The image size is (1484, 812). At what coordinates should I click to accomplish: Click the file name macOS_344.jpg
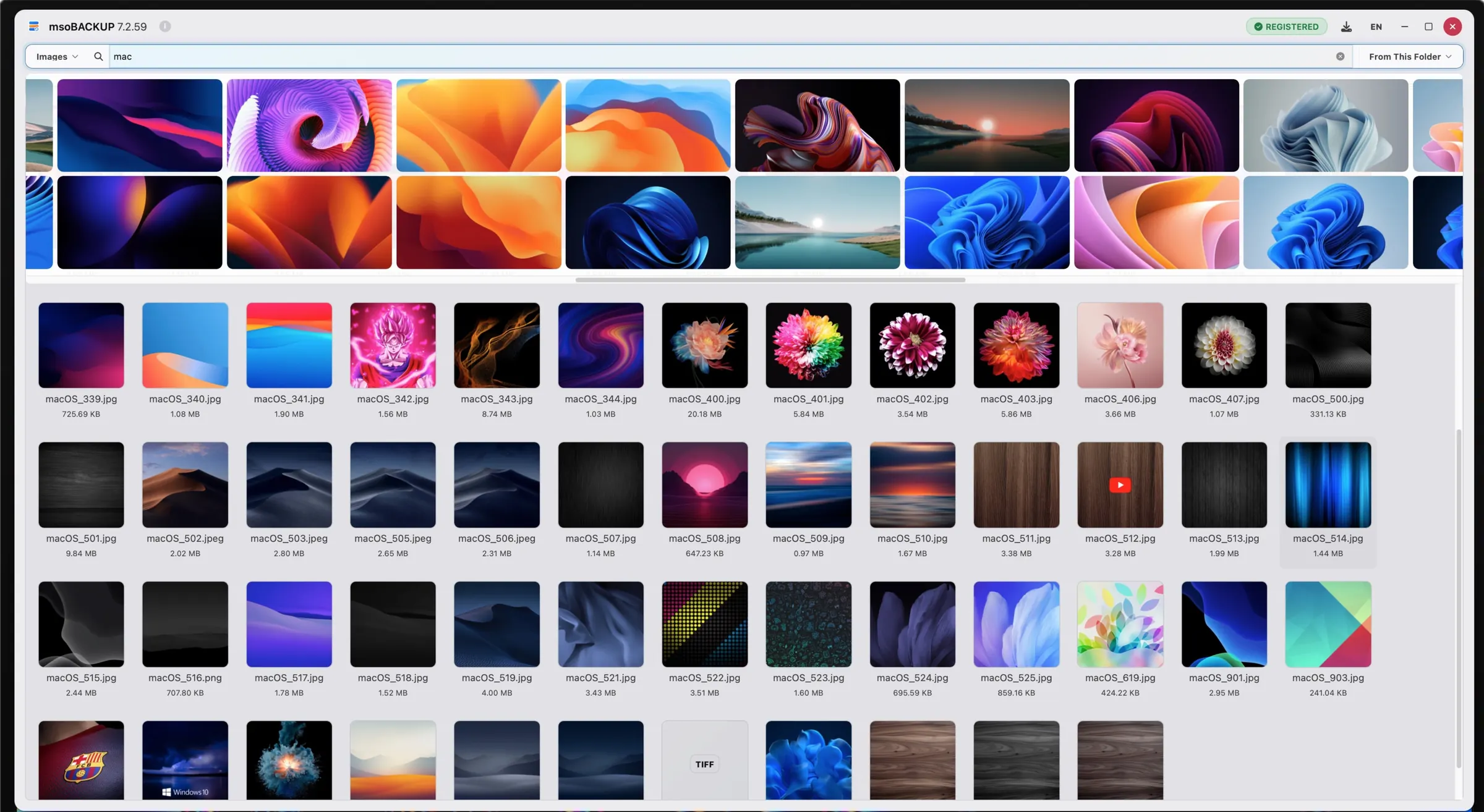(600, 399)
